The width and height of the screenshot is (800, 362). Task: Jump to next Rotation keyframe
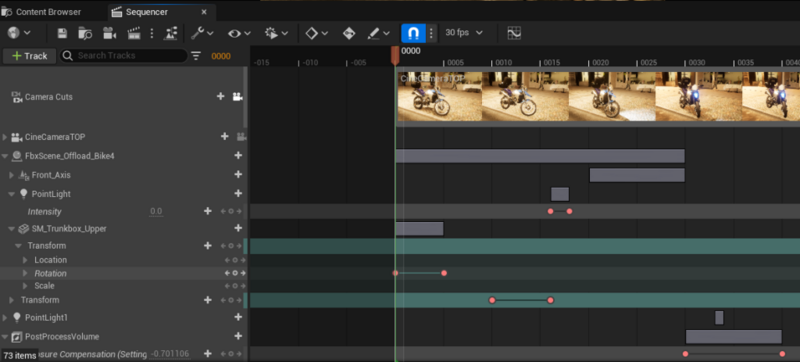tap(243, 273)
